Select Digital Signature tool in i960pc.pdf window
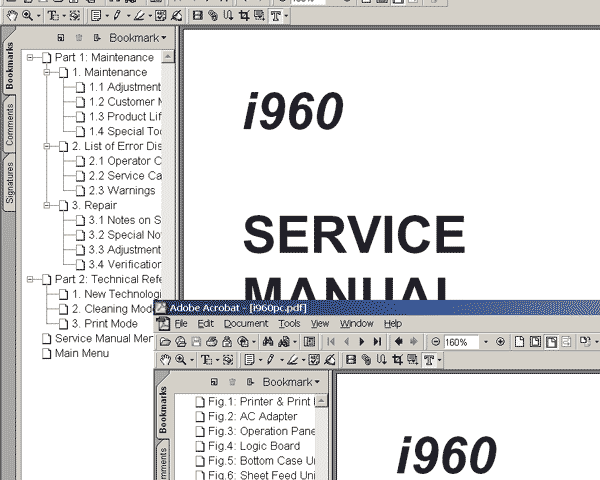The height and width of the screenshot is (480, 600). [329, 360]
